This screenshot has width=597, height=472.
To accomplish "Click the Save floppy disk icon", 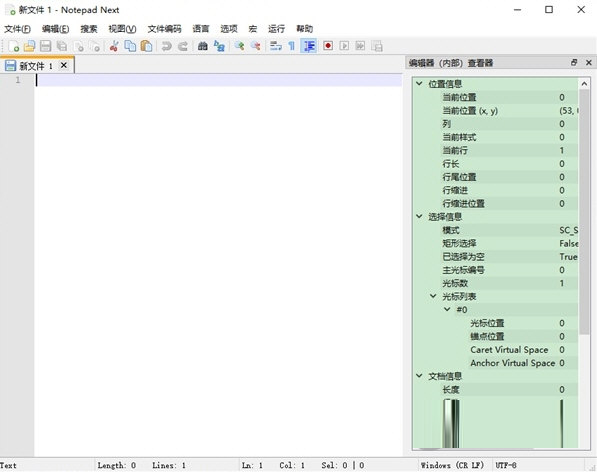I will tap(46, 46).
